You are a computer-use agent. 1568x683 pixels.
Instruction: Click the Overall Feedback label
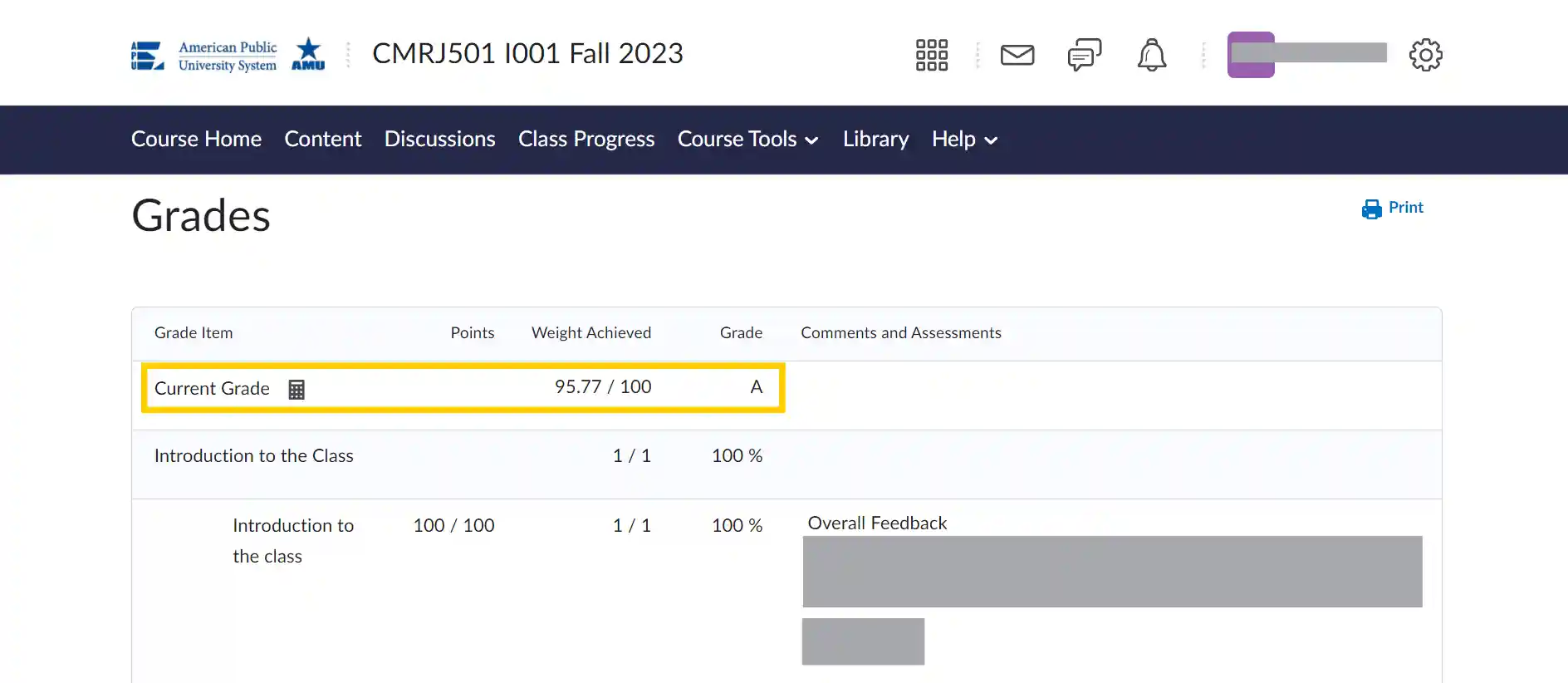(877, 523)
